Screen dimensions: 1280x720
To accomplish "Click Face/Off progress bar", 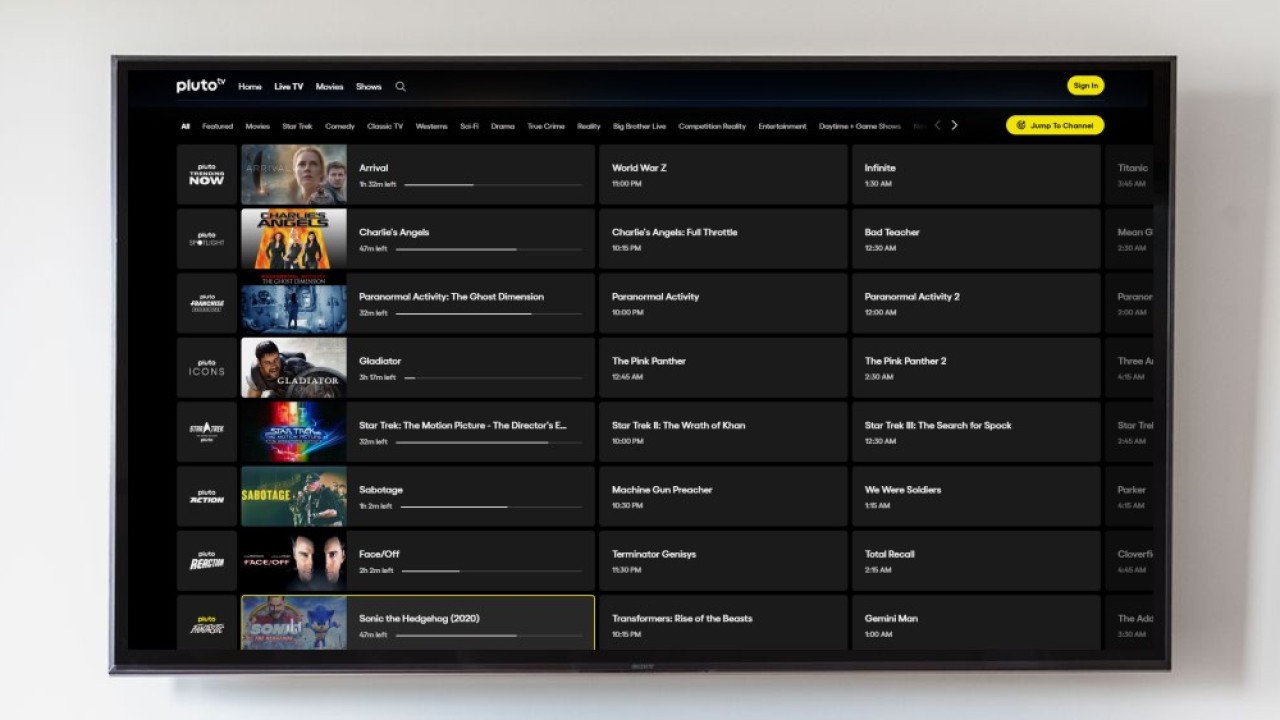I will pyautogui.click(x=493, y=570).
